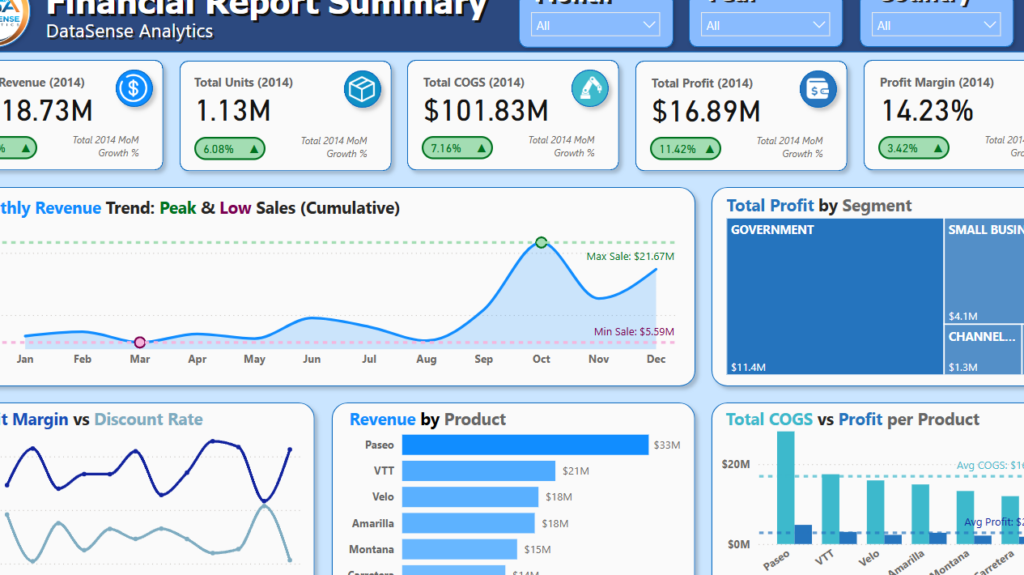1024x575 pixels.
Task: Select the March low marker on revenue trend
Action: [140, 342]
